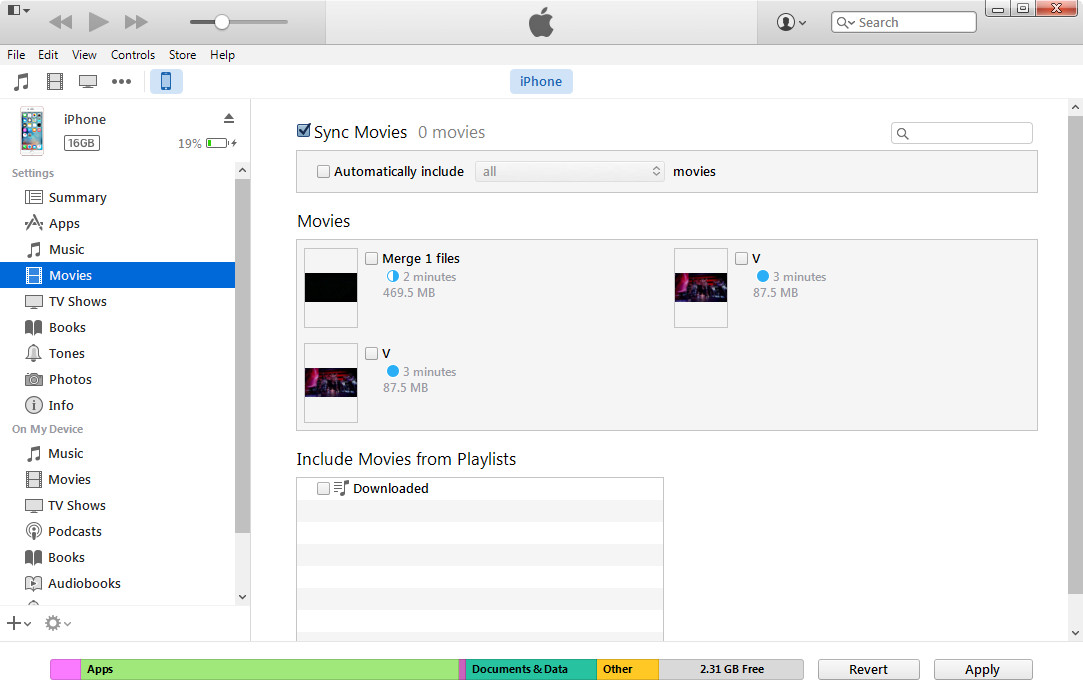Click the iPhone device thumbnail image
Viewport: 1083px width, 697px height.
point(32,131)
